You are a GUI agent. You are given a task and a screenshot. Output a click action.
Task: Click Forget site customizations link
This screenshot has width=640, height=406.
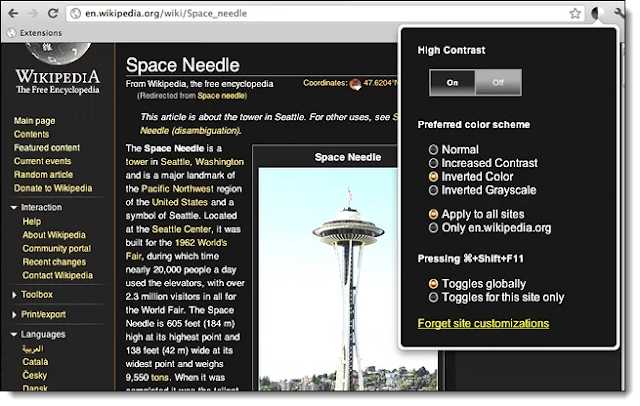point(483,323)
